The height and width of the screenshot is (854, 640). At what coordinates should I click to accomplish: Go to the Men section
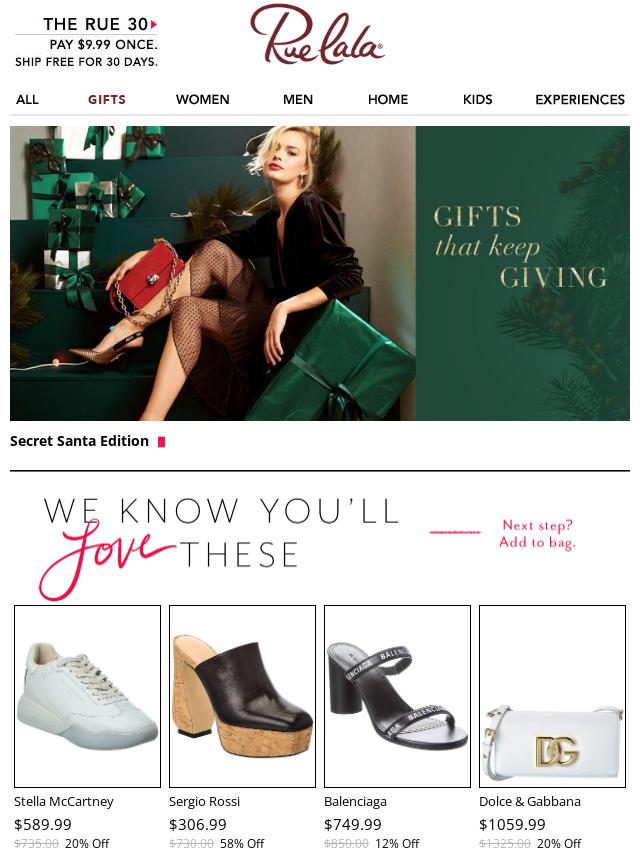tap(298, 100)
